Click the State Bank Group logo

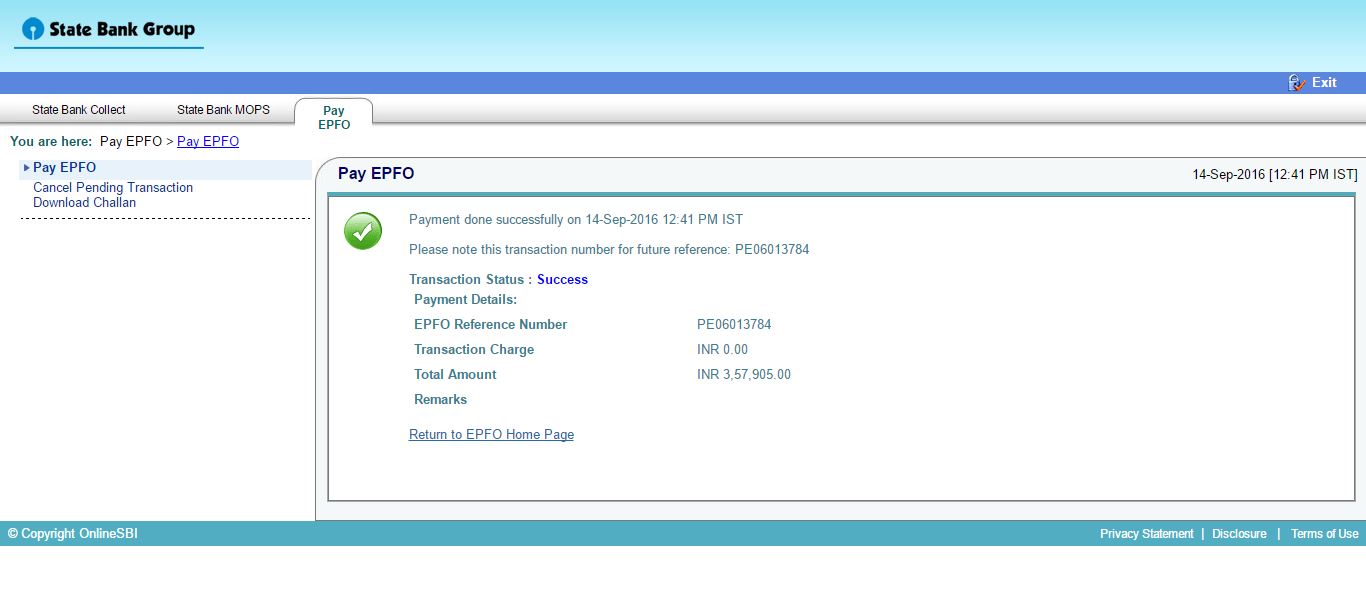click(108, 30)
